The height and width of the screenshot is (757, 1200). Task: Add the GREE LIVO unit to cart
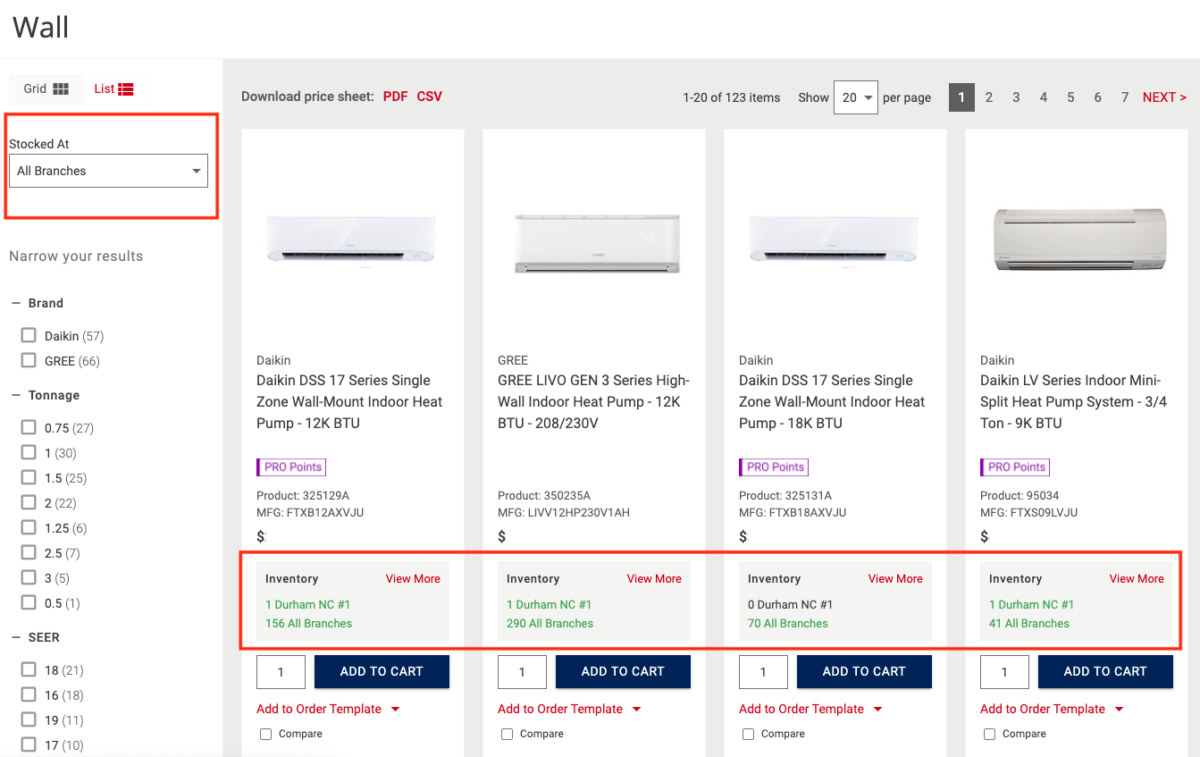(x=622, y=671)
